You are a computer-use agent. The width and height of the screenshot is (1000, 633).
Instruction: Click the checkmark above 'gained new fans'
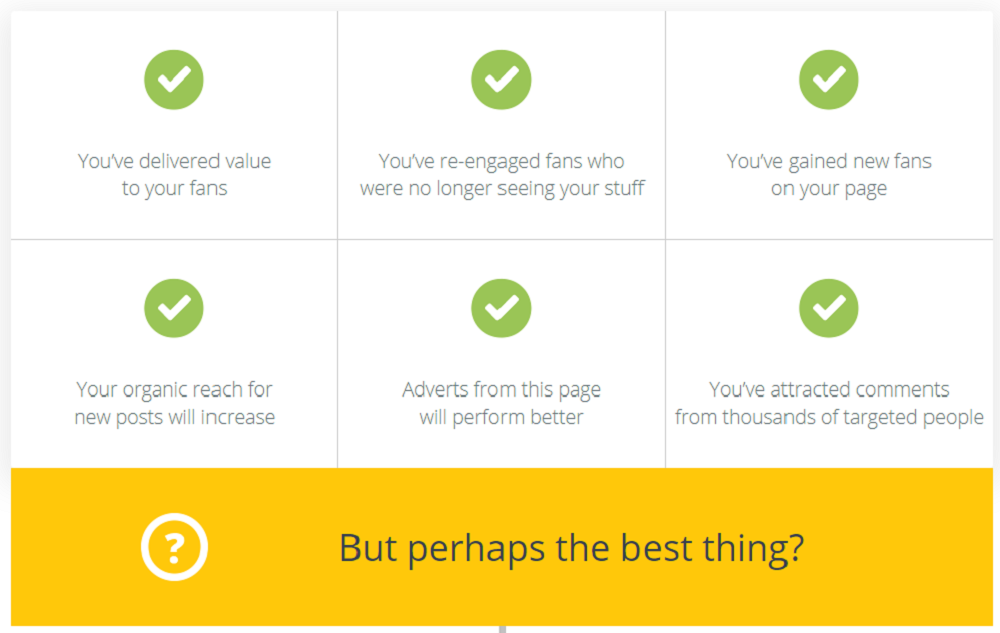tap(829, 80)
